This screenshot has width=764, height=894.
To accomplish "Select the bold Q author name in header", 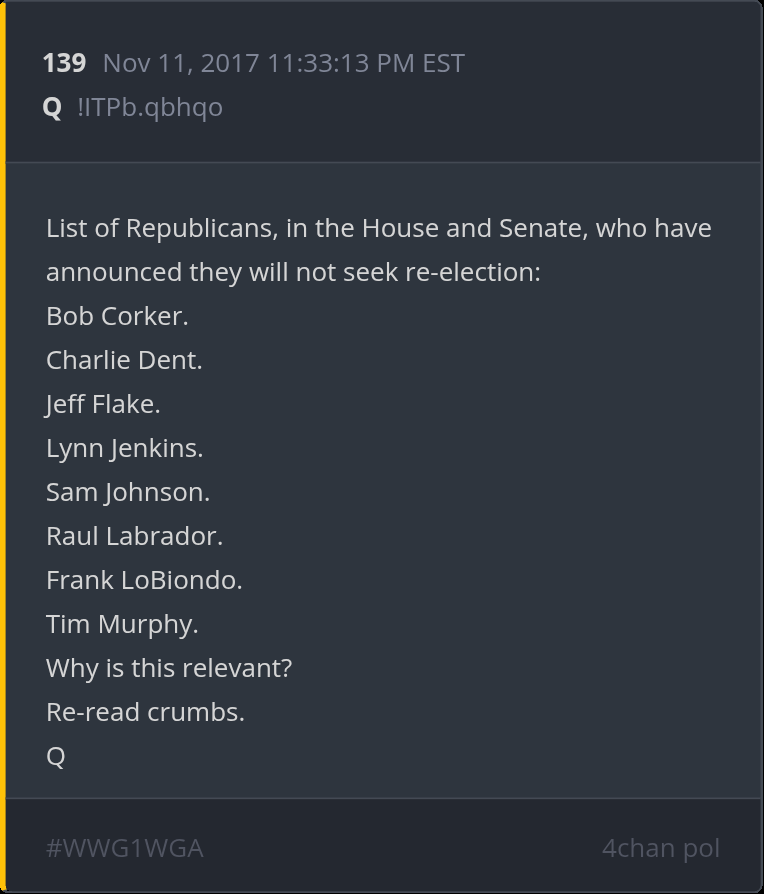I will (x=52, y=107).
